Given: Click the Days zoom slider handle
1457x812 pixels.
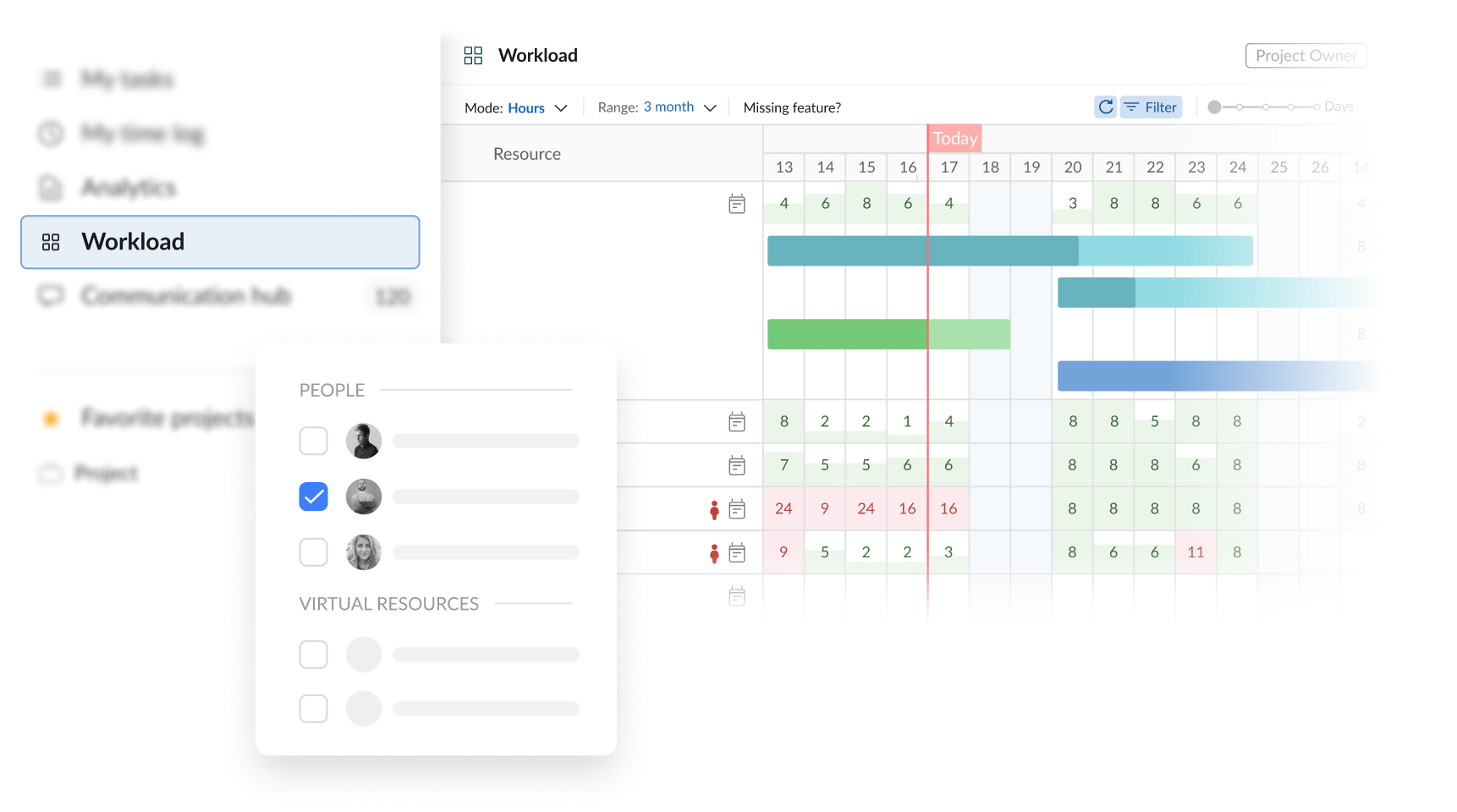Looking at the screenshot, I should (x=1214, y=107).
